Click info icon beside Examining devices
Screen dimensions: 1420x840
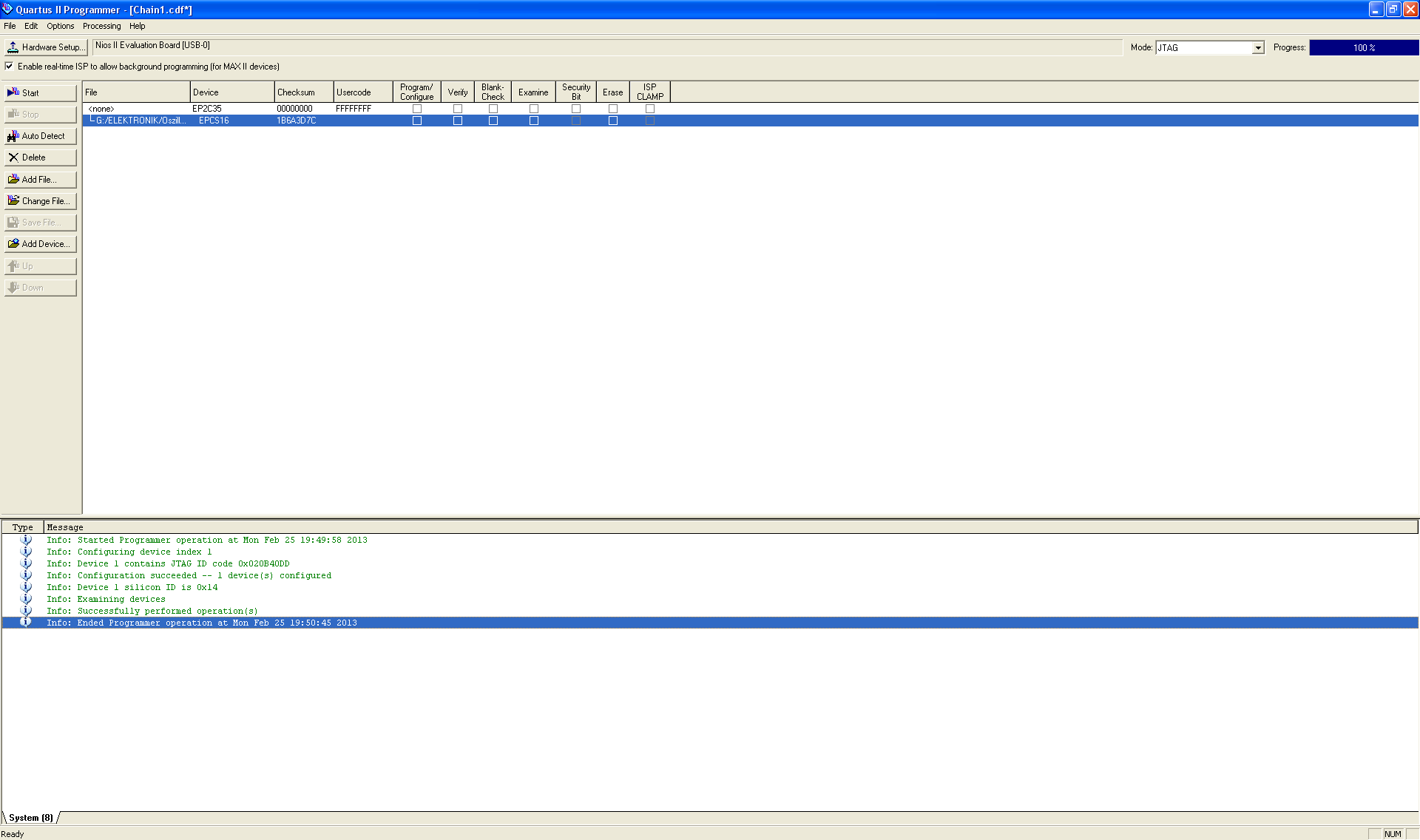26,599
